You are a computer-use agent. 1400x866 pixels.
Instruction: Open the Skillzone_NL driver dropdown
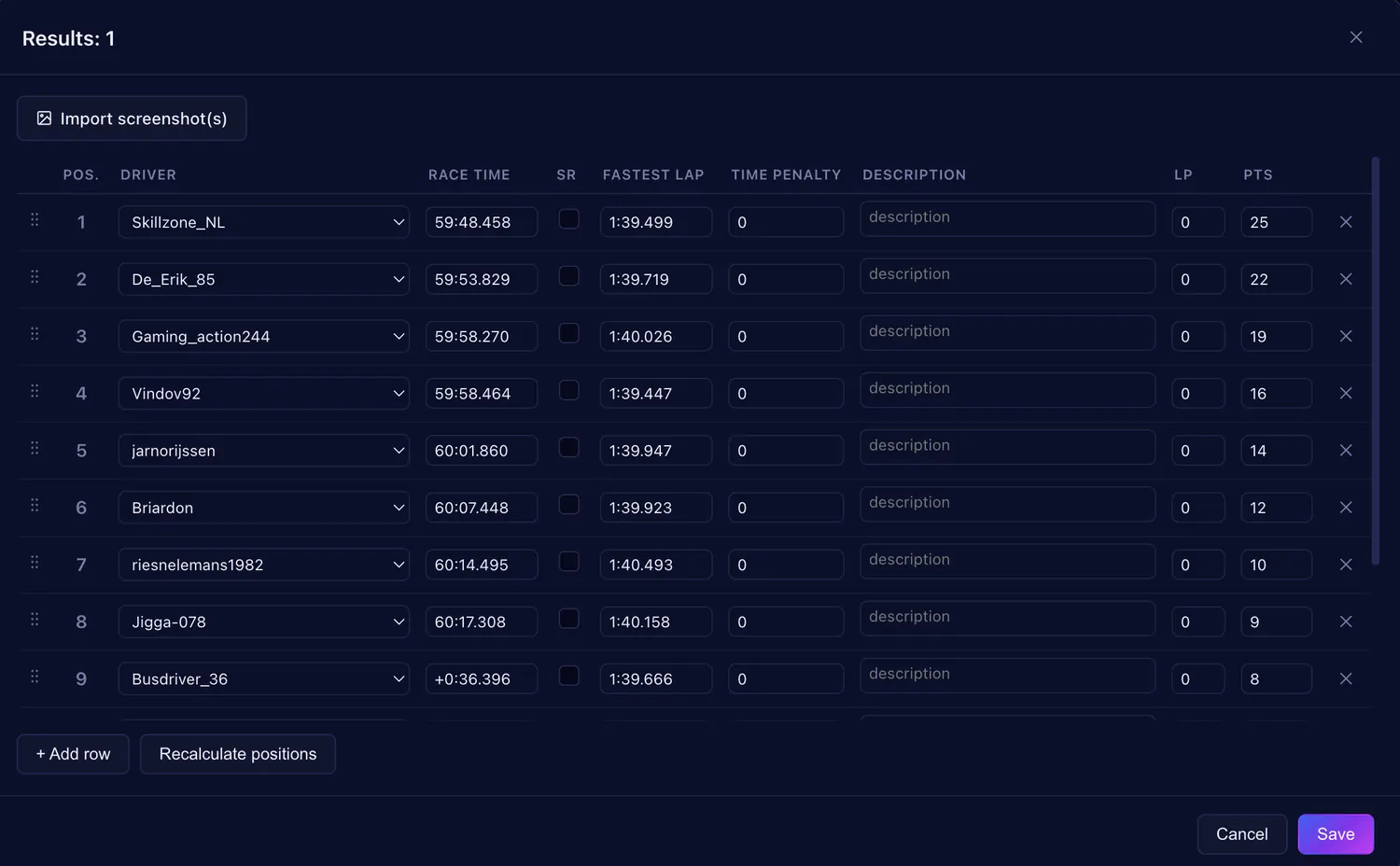264,222
